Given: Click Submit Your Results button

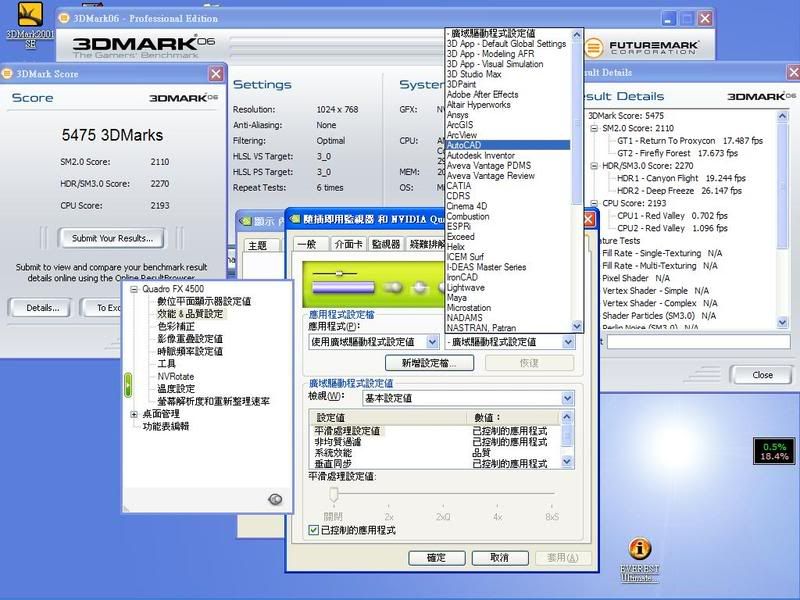Looking at the screenshot, I should pos(112,238).
